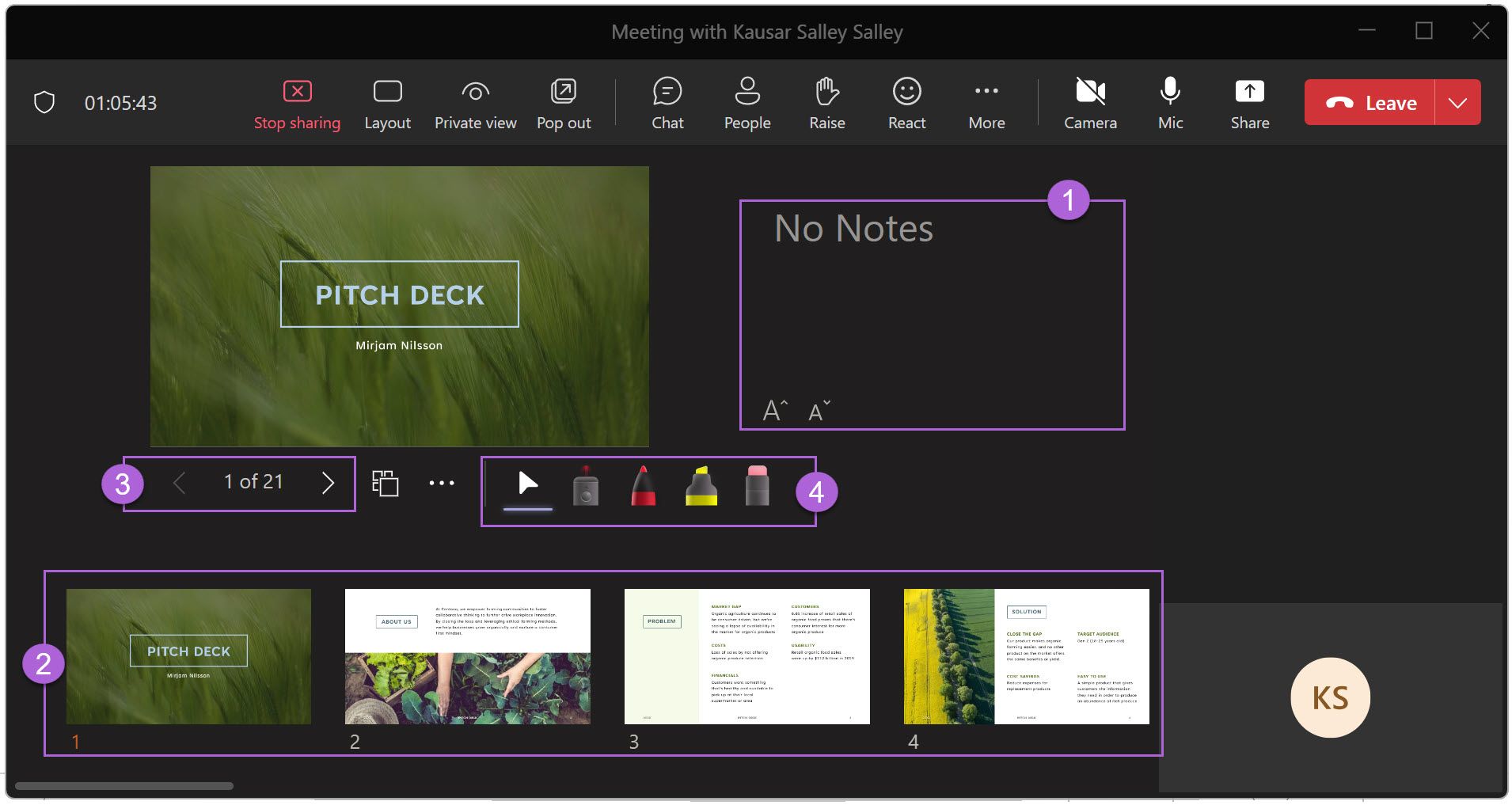This screenshot has height=805, width=1512.
Task: Open the Leave options dropdown
Action: coord(1459,101)
